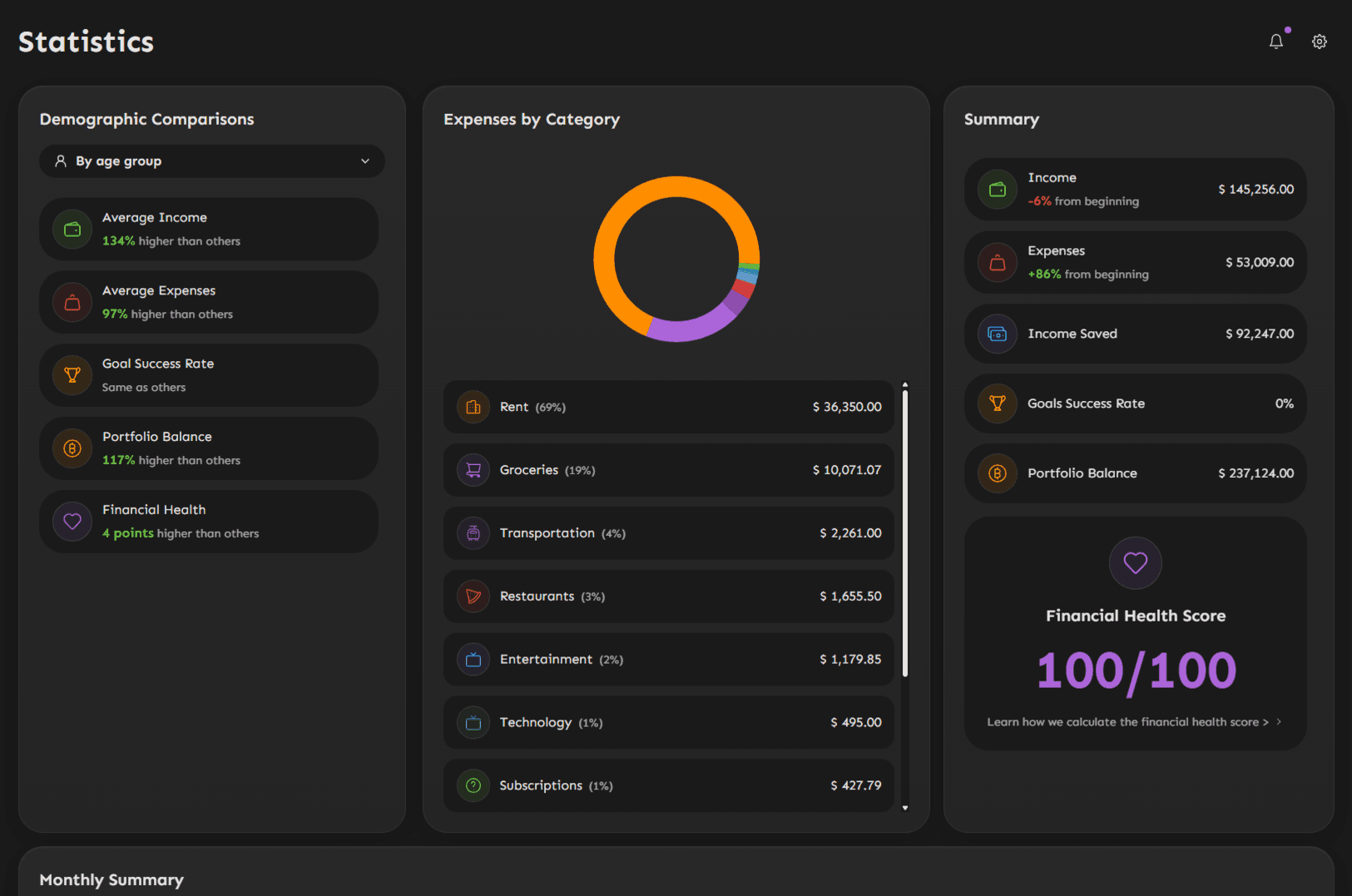The width and height of the screenshot is (1352, 896).
Task: Click the Demographic Comparisons heading
Action: [147, 120]
